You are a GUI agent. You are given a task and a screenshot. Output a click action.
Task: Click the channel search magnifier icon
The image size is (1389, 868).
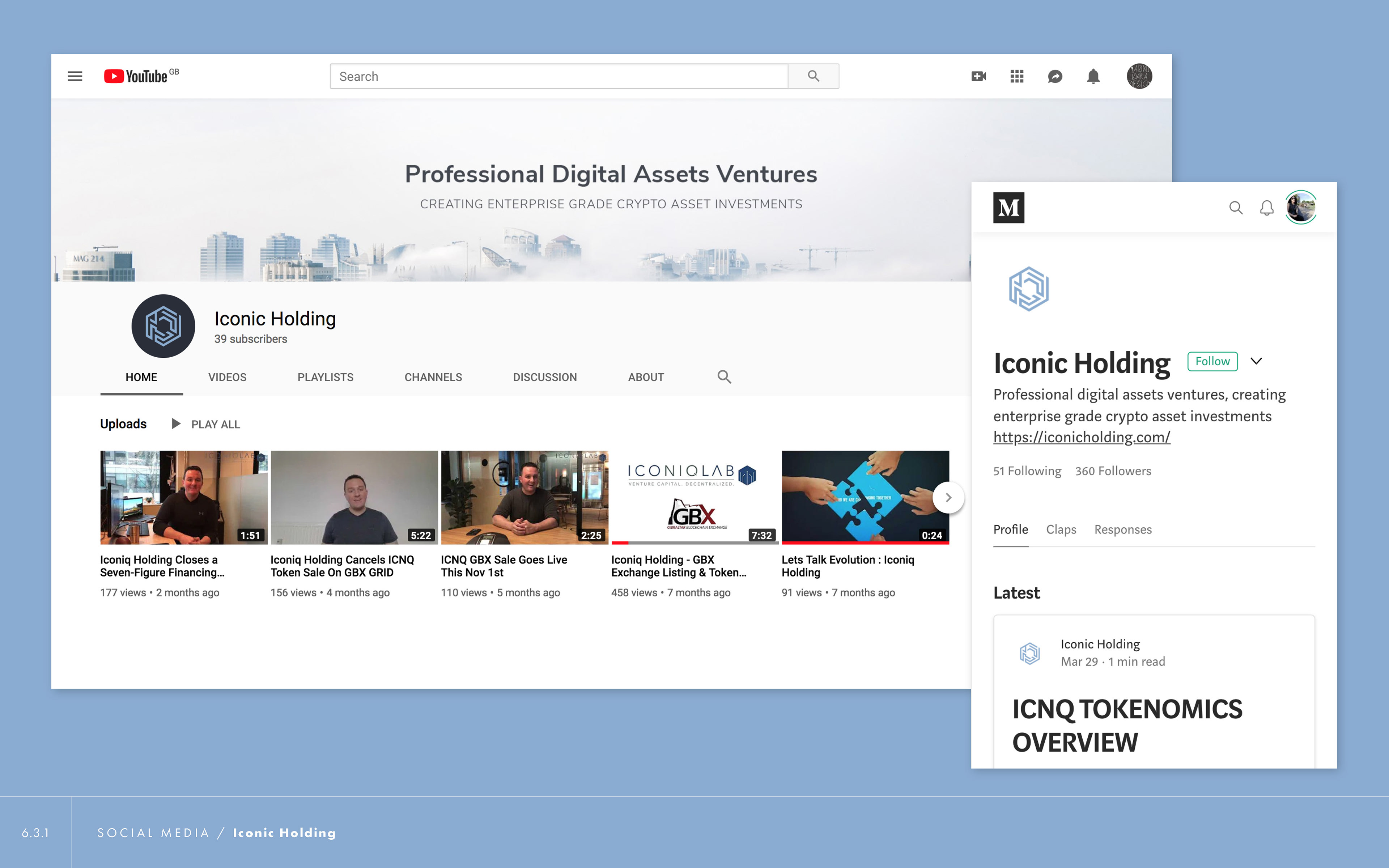725,377
